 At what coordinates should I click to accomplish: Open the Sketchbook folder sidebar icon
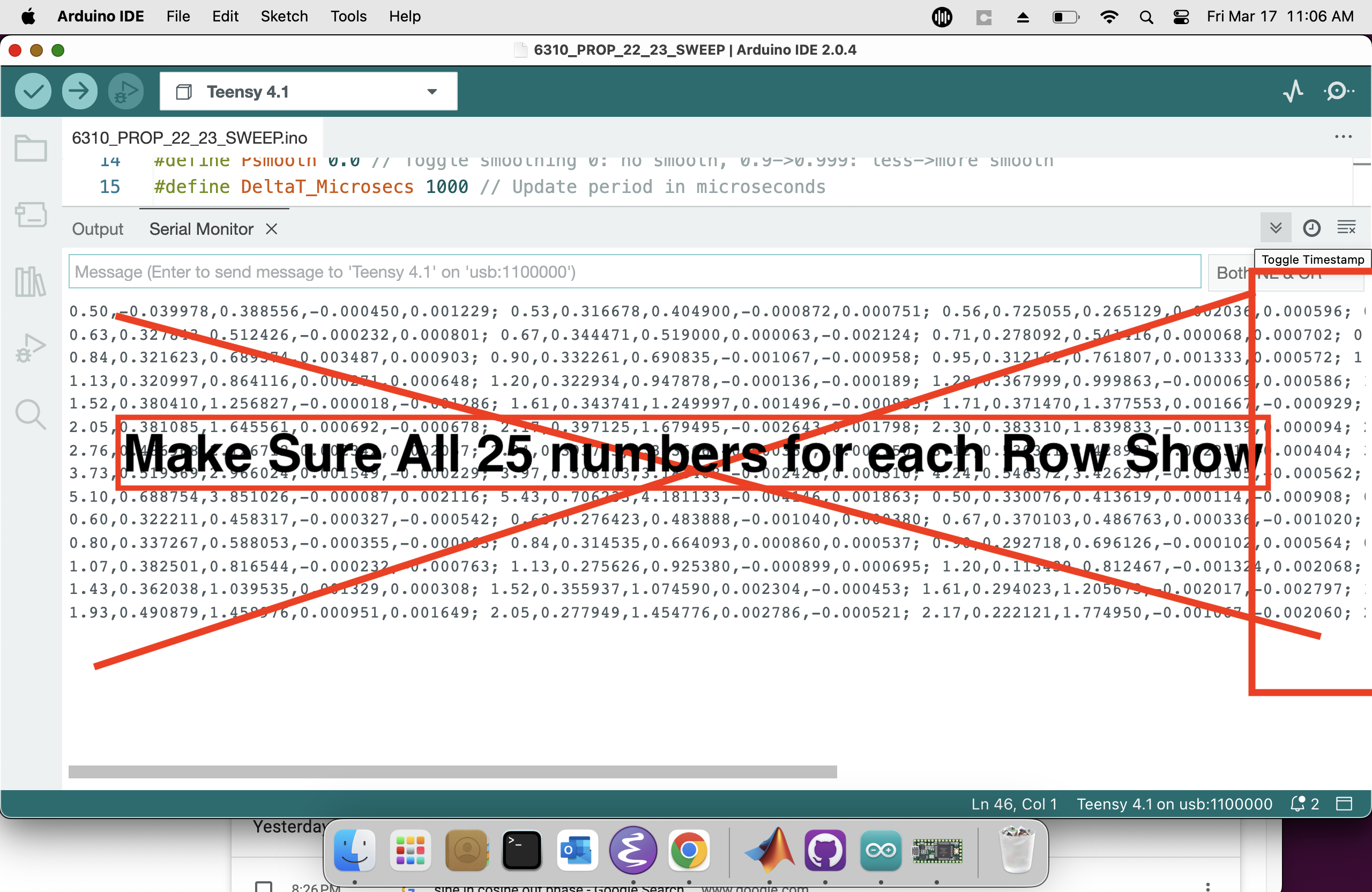[x=31, y=148]
